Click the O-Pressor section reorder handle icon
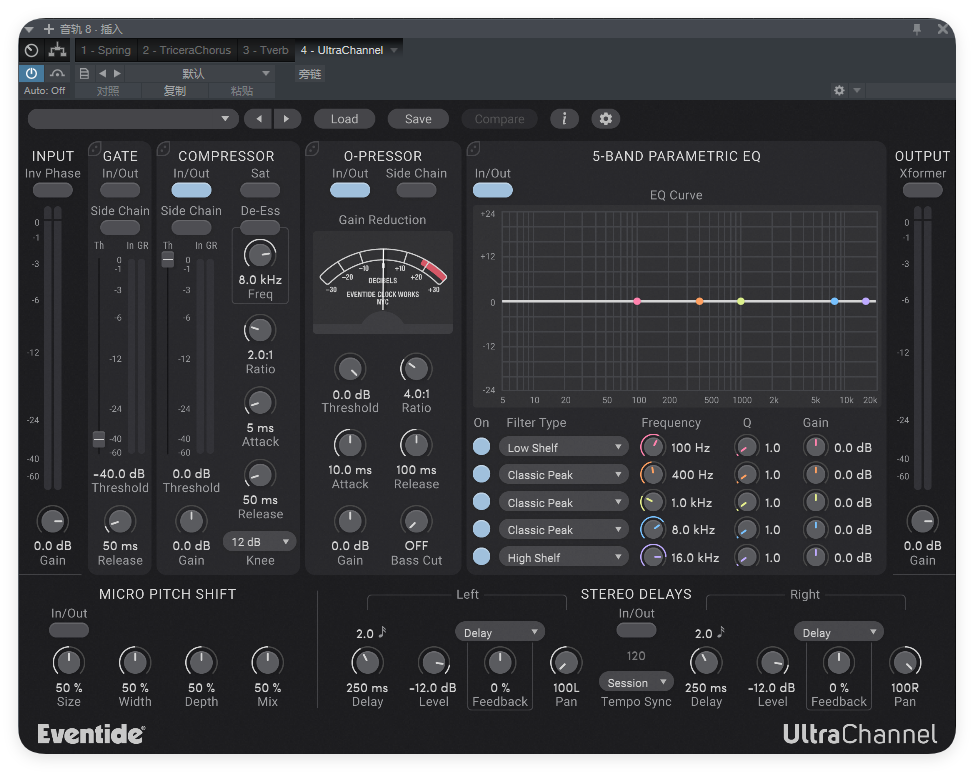 [x=312, y=148]
